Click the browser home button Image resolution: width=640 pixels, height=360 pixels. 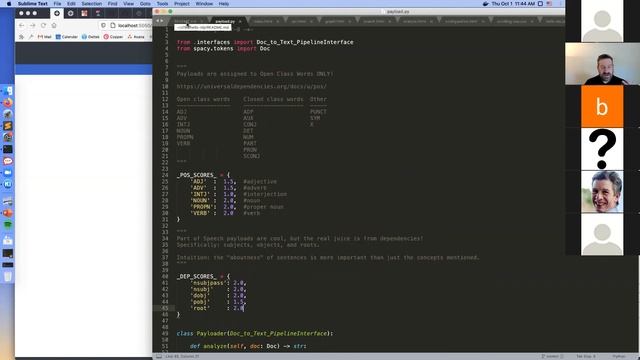click(x=54, y=25)
